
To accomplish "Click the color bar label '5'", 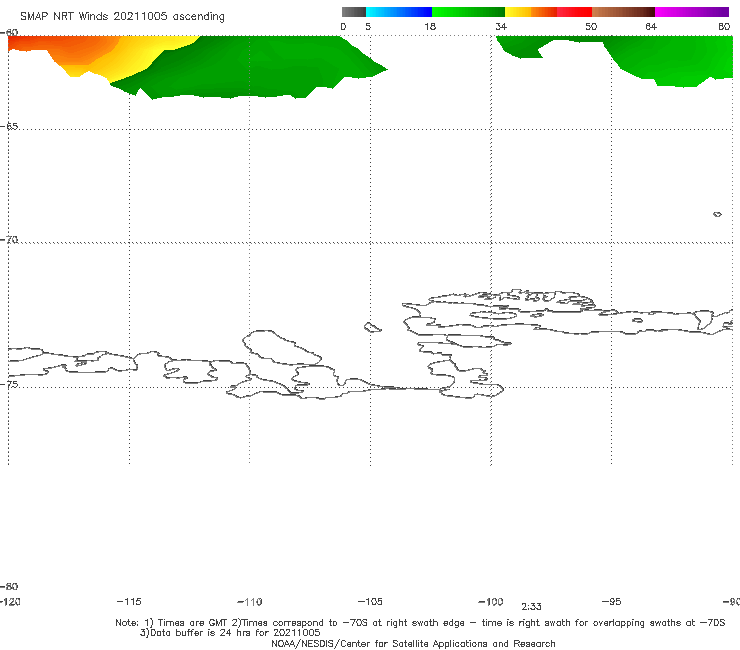I will (x=368, y=26).
